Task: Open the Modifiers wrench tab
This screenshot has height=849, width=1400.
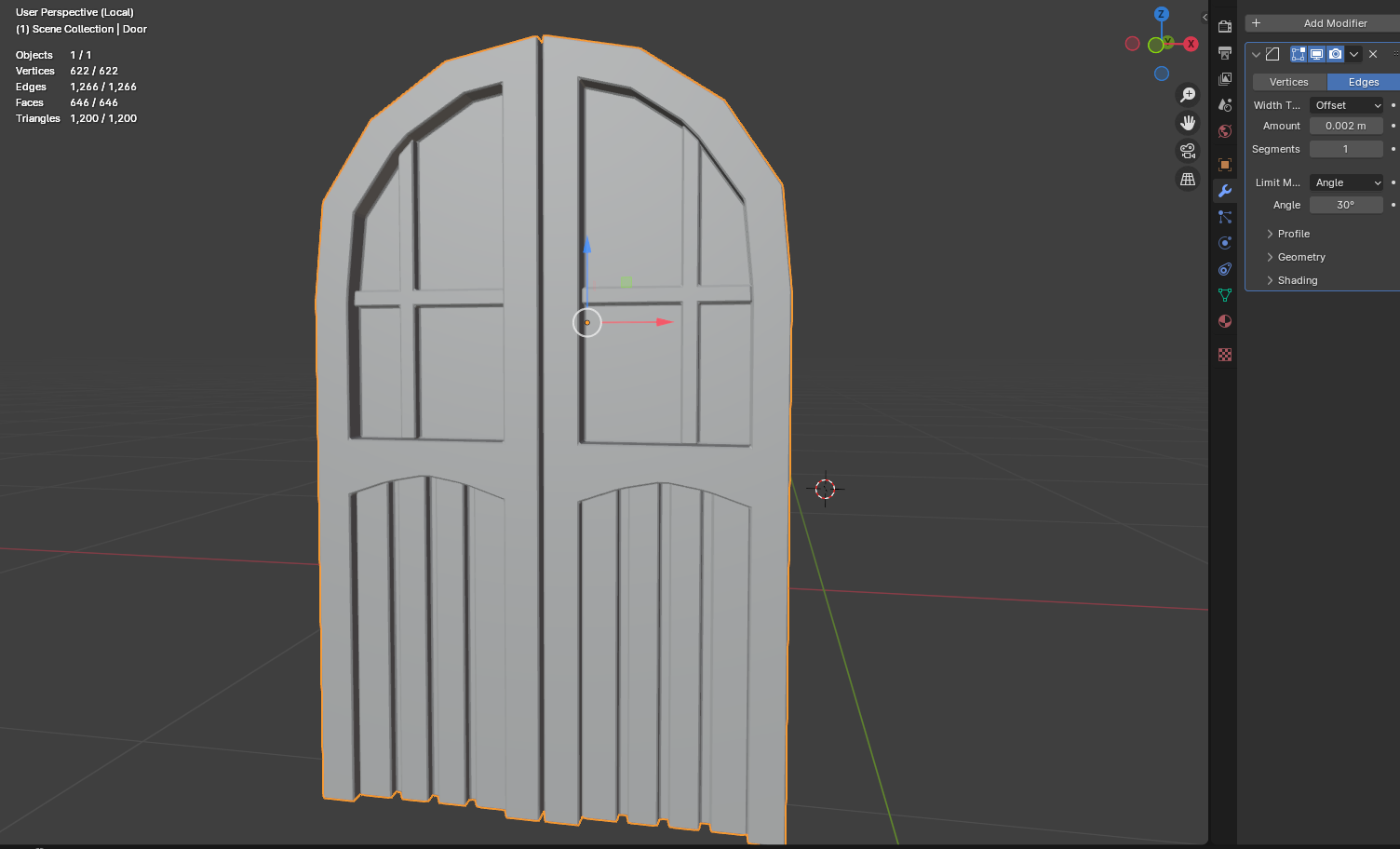Action: tap(1225, 191)
